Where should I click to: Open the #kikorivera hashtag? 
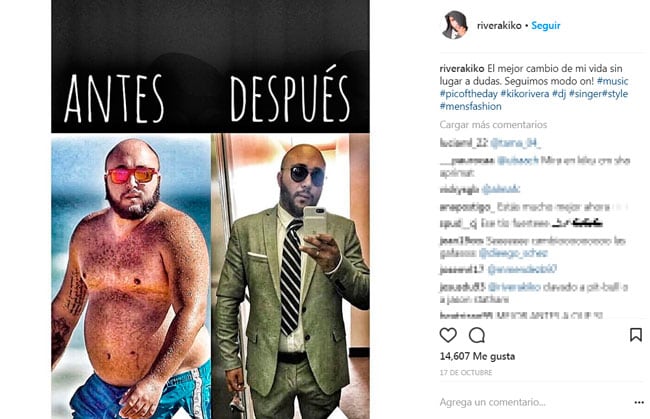525,94
